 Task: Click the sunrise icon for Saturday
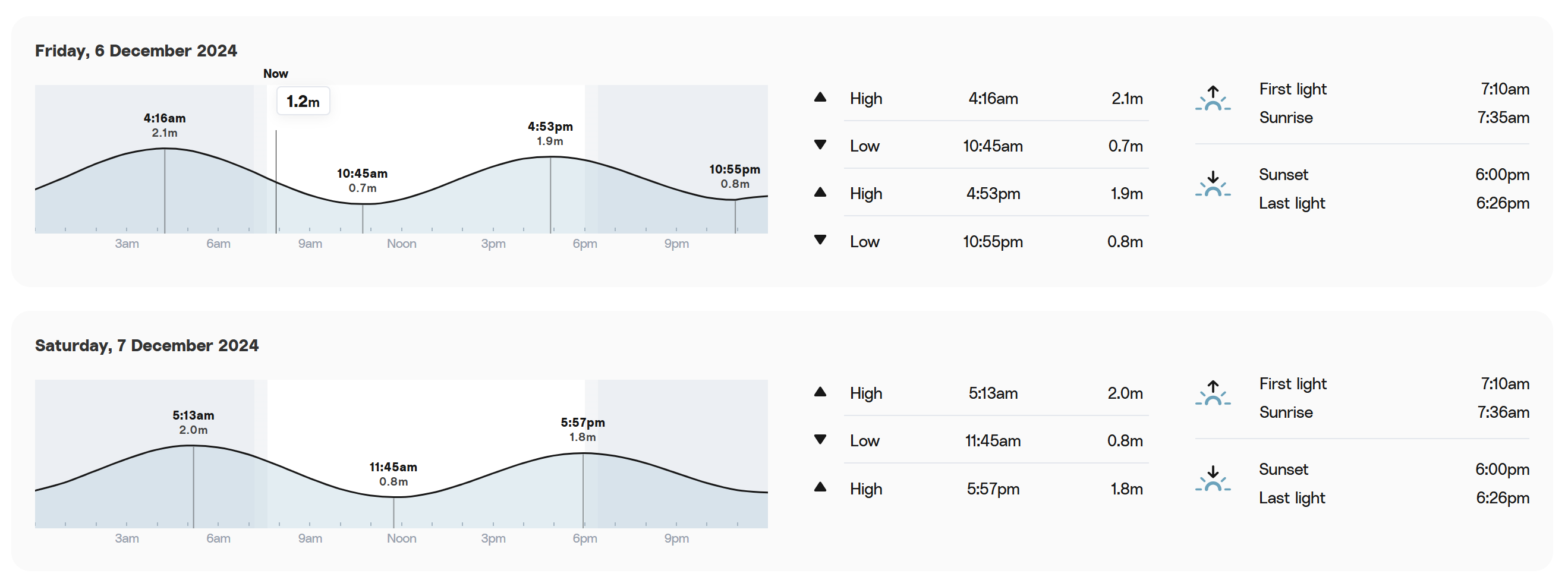(x=1213, y=392)
